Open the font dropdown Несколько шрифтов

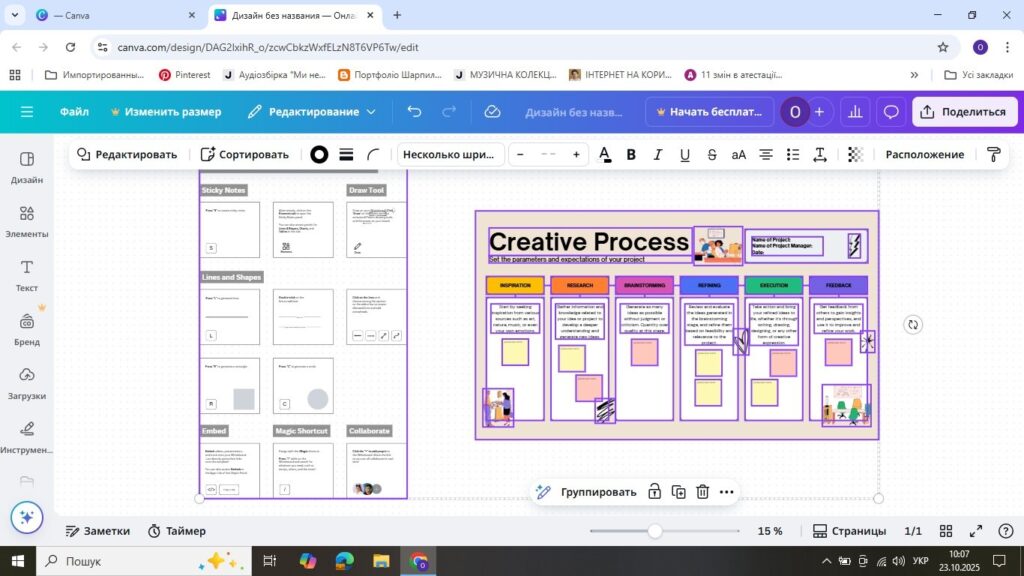pos(449,154)
